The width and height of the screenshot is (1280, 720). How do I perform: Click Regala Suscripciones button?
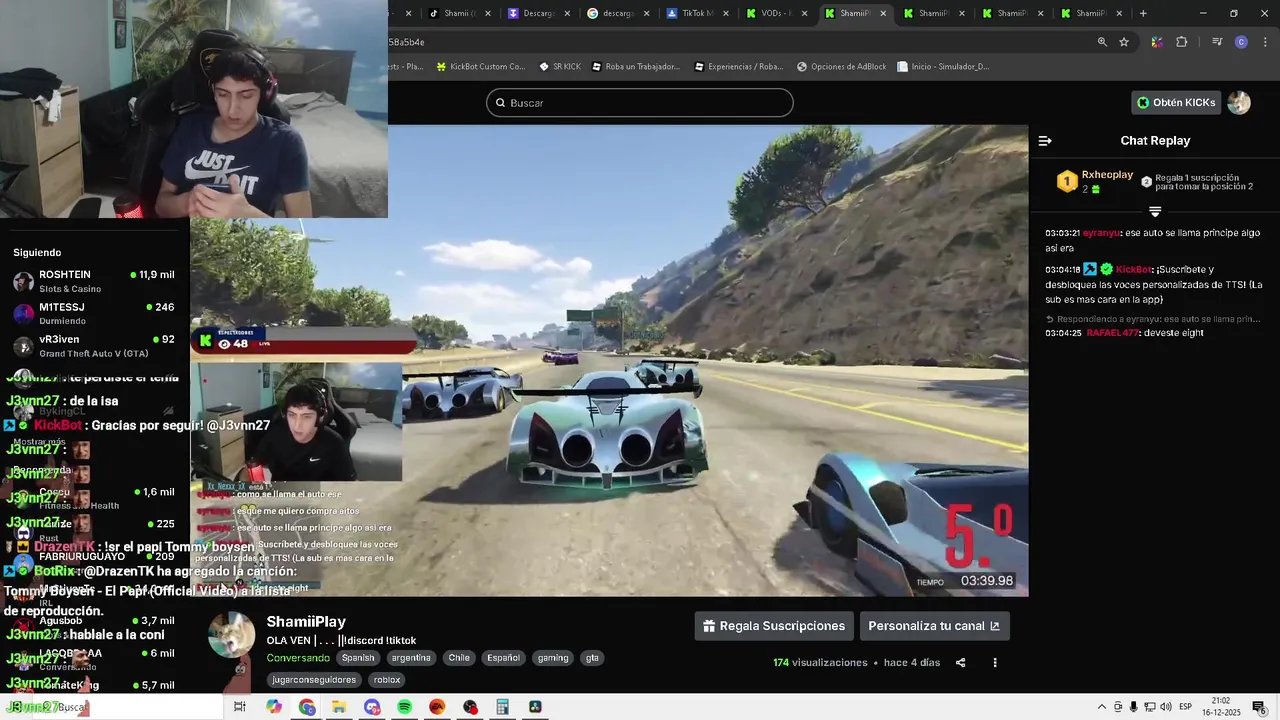click(x=774, y=626)
